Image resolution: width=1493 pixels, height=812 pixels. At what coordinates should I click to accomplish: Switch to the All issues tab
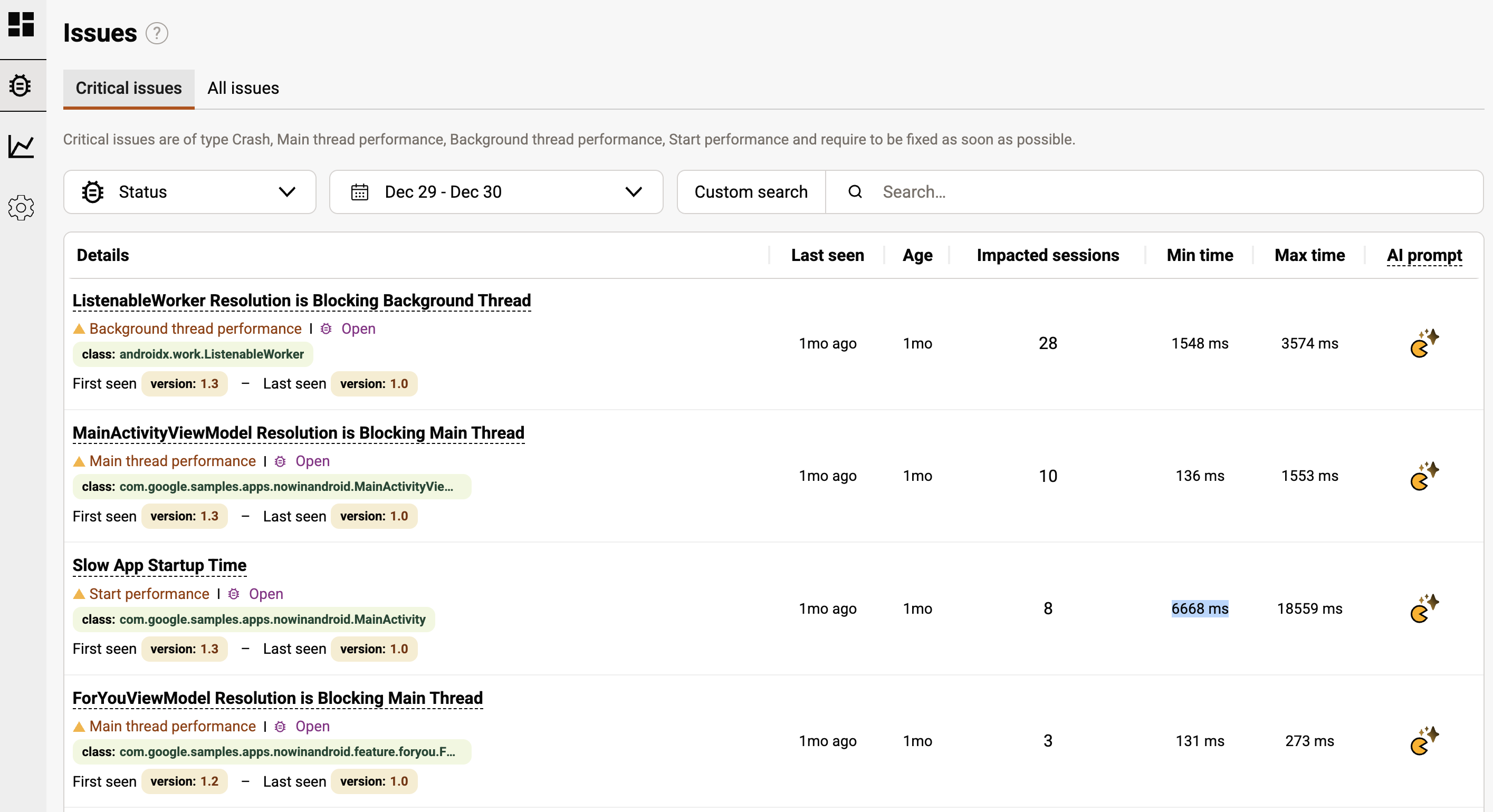point(243,88)
